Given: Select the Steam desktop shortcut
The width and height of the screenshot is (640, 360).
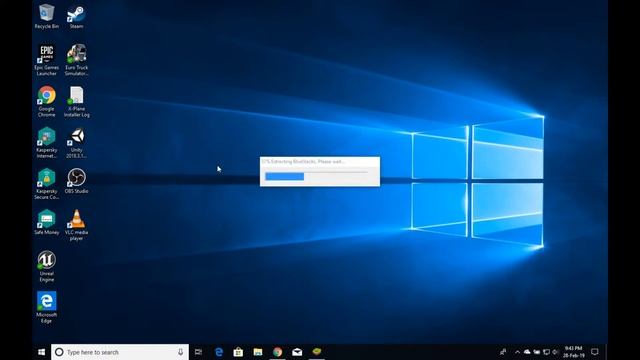Looking at the screenshot, I should coord(76,16).
